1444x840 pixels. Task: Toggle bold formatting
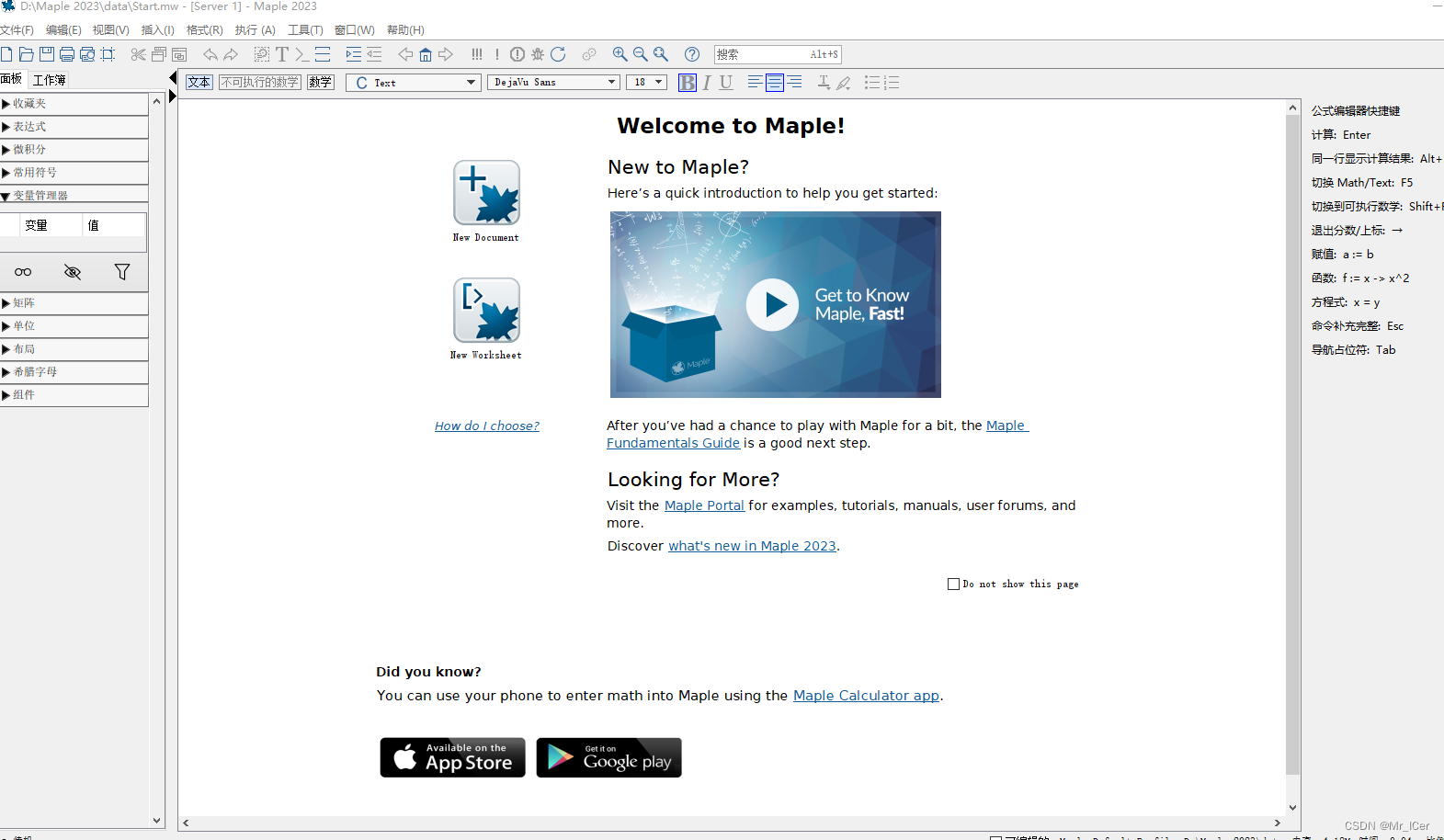(x=688, y=83)
